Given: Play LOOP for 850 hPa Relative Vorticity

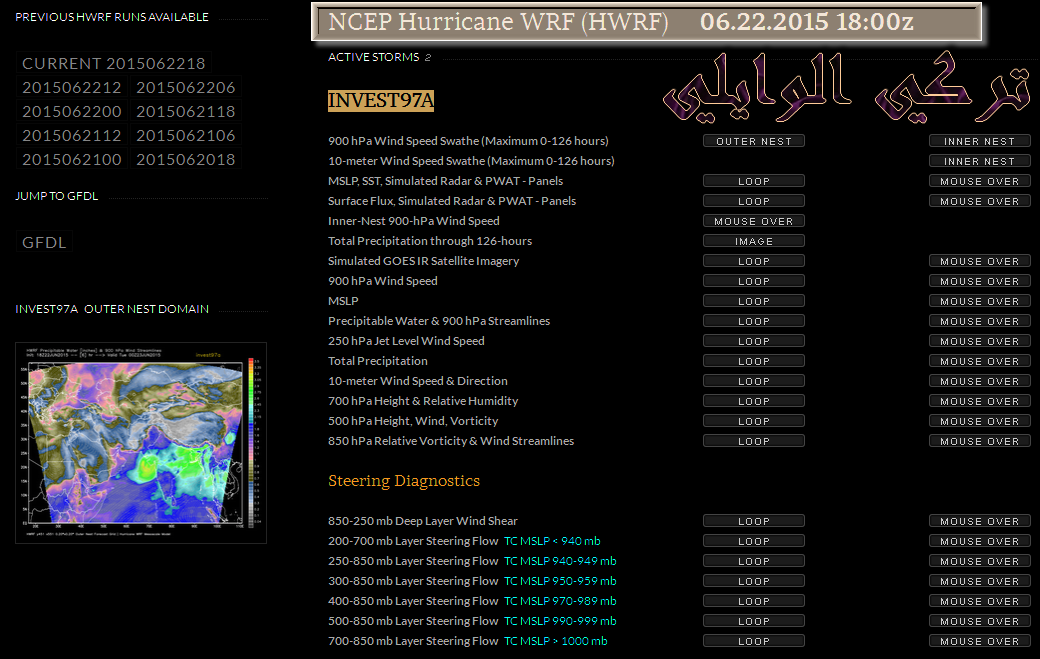Looking at the screenshot, I should coord(753,441).
